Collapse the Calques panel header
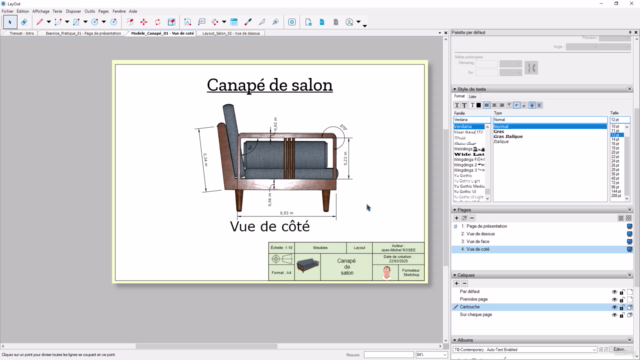The image size is (640, 360). click(x=455, y=275)
